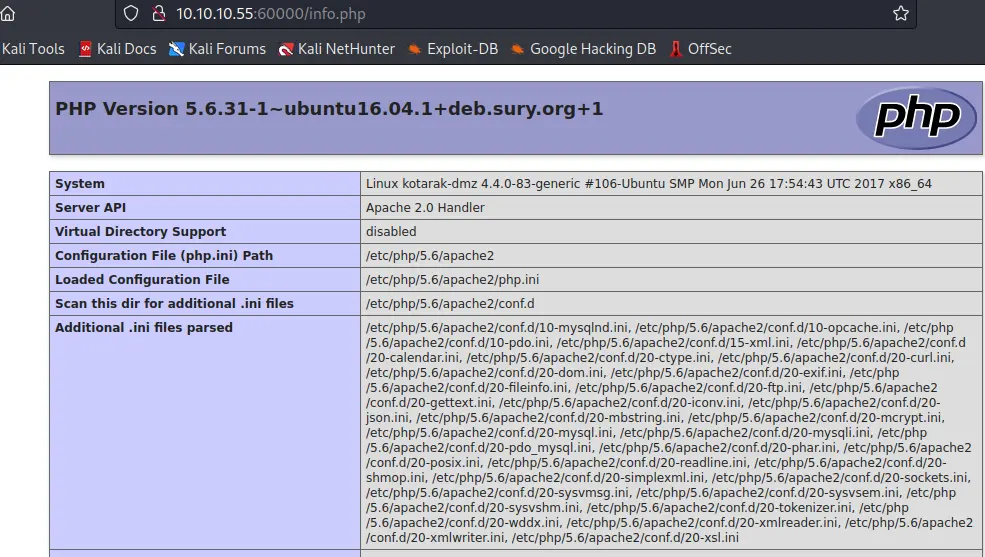Click the Kali Docs red favicon

click(x=85, y=49)
